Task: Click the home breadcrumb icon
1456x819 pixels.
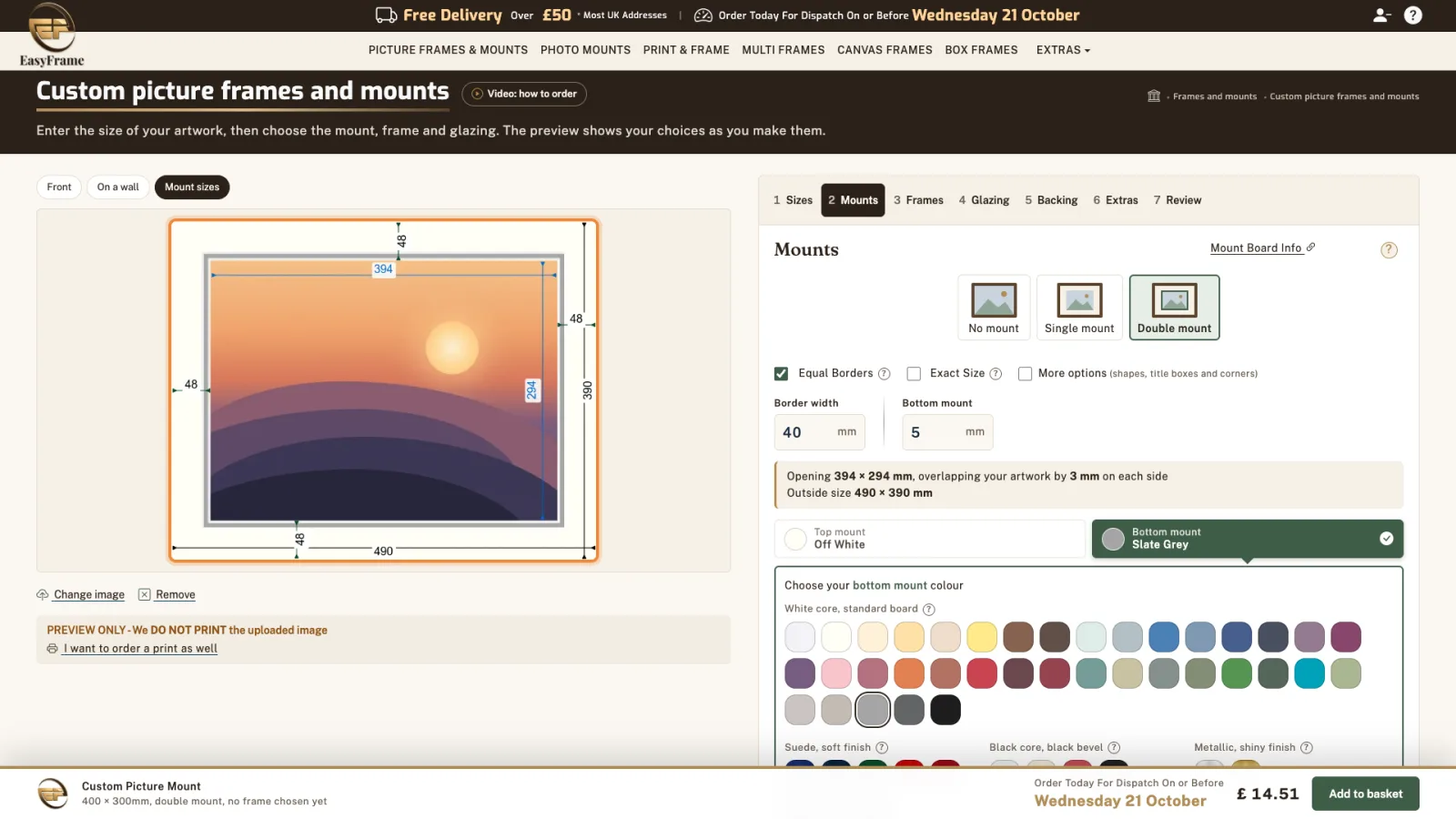Action: [1154, 96]
